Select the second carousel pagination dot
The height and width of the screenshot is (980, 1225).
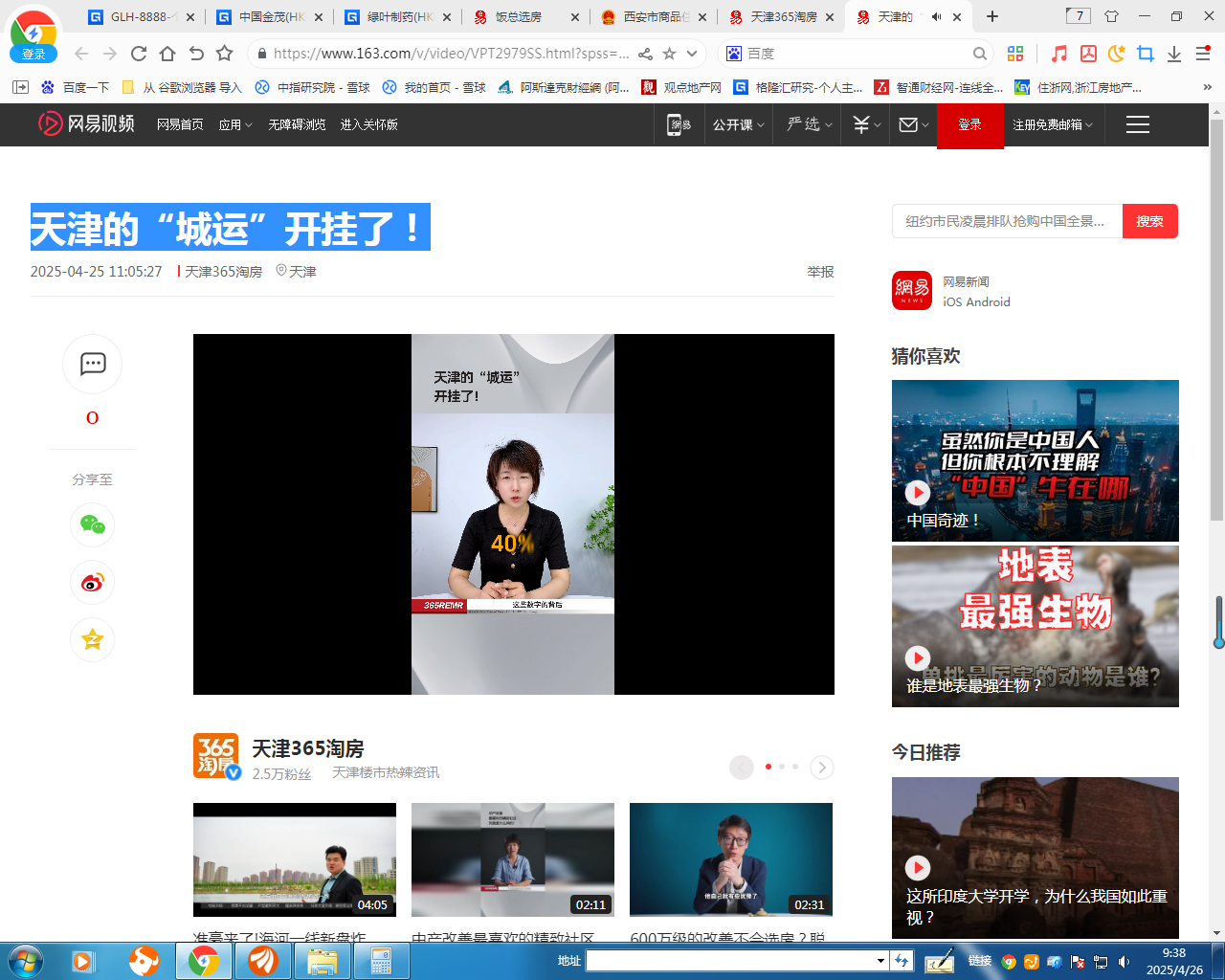pos(782,767)
